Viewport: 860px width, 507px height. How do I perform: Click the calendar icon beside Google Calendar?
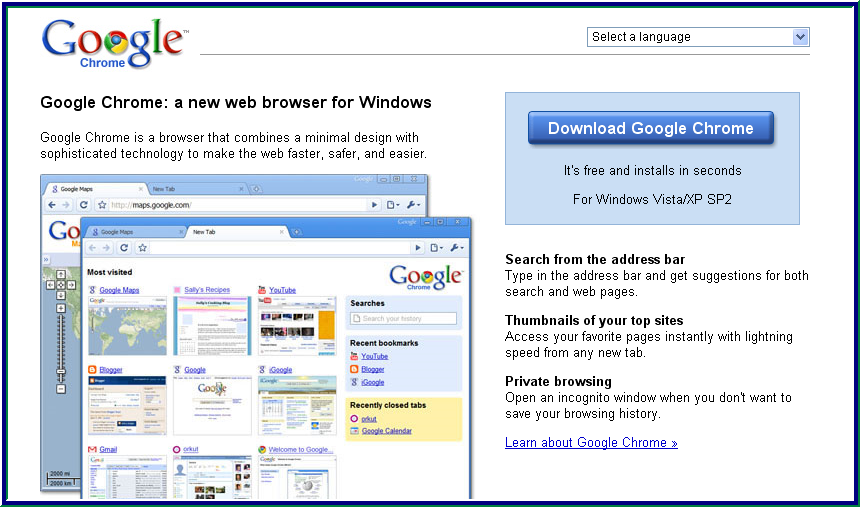[x=354, y=431]
